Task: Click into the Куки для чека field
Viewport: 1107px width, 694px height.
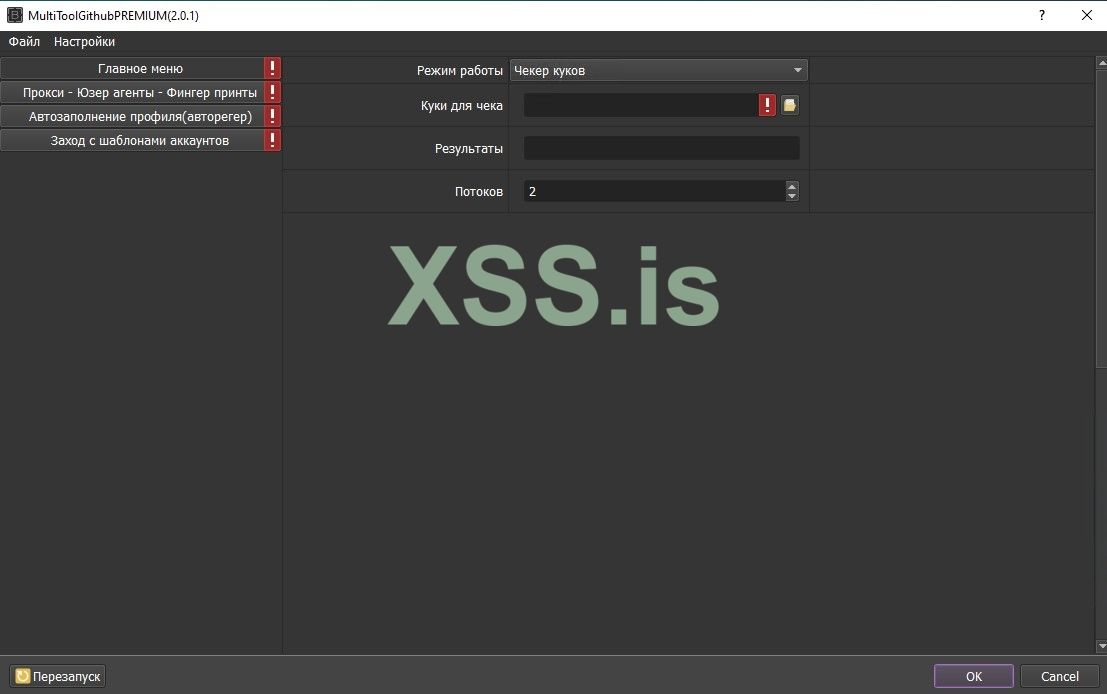Action: 640,105
